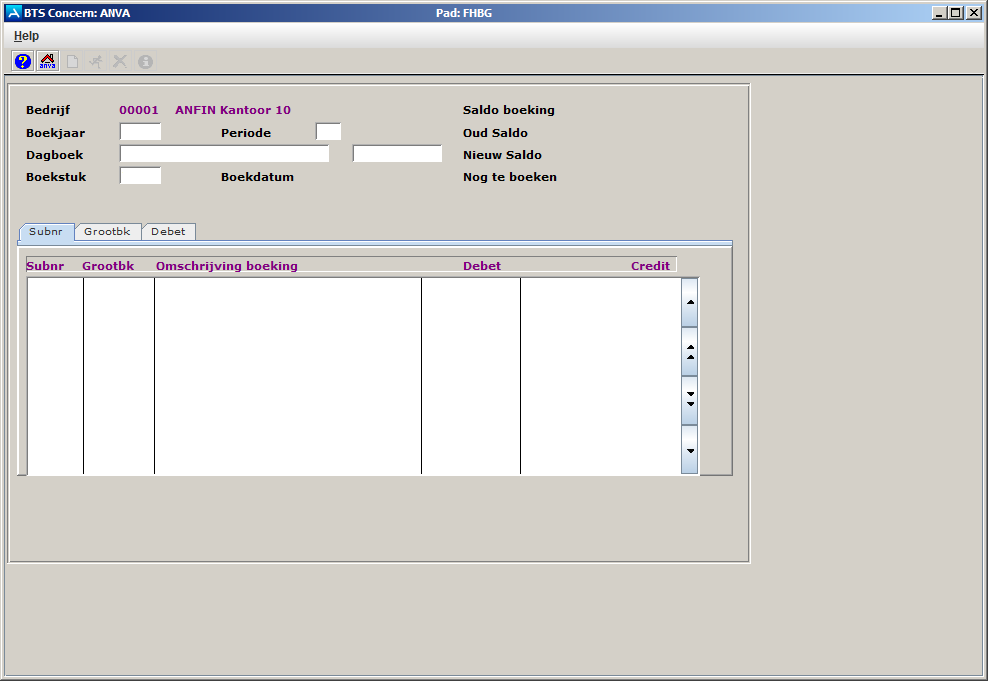Select the Debet tab
Image resolution: width=988 pixels, height=681 pixels.
tap(168, 232)
